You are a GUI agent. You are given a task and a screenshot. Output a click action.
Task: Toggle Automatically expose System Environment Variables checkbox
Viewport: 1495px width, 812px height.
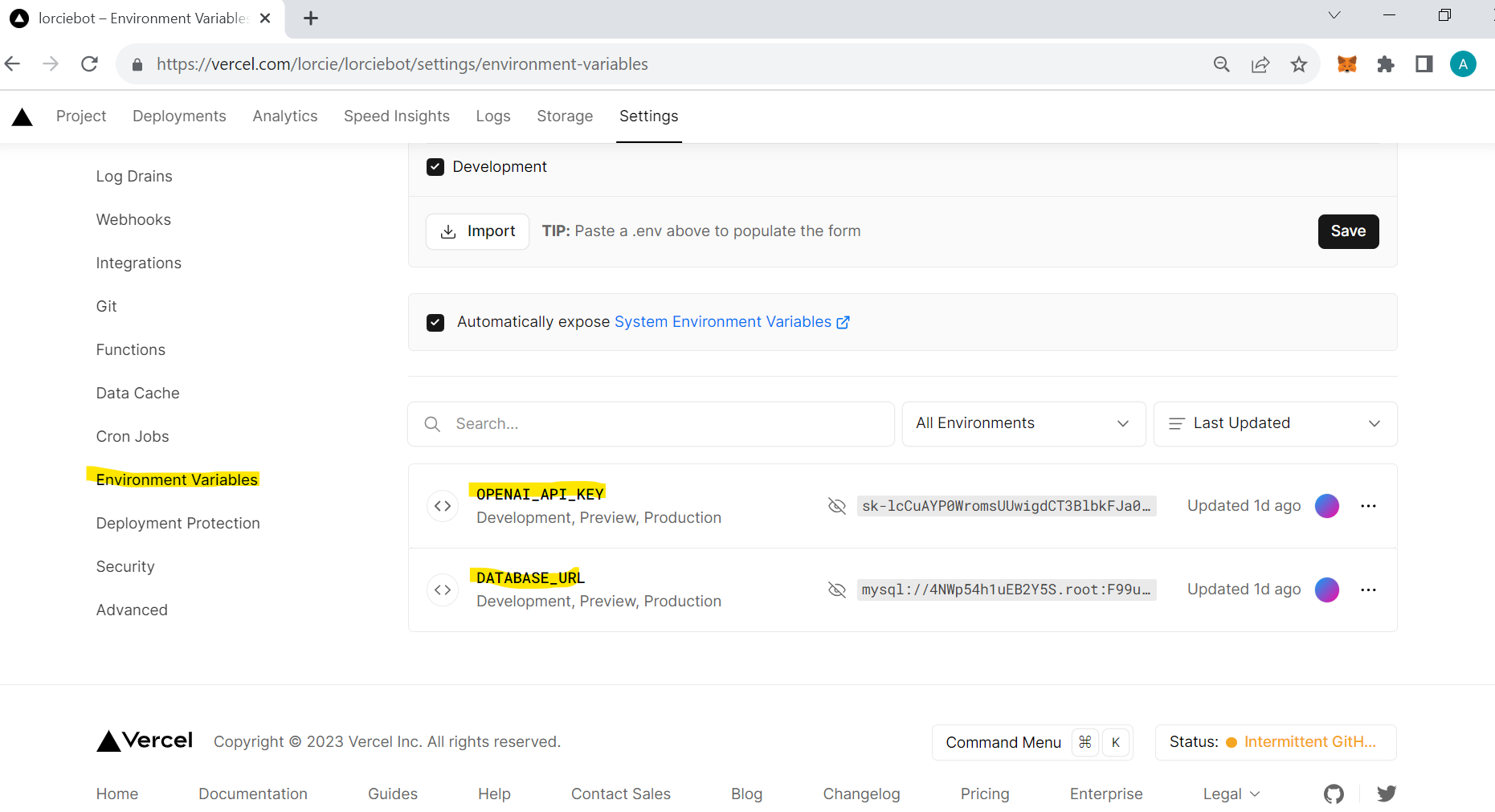point(435,322)
